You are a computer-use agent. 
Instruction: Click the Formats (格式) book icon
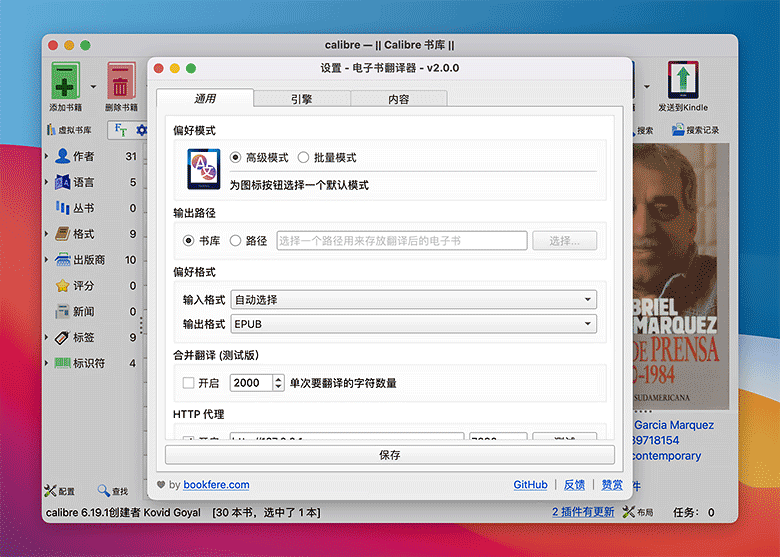pos(63,234)
